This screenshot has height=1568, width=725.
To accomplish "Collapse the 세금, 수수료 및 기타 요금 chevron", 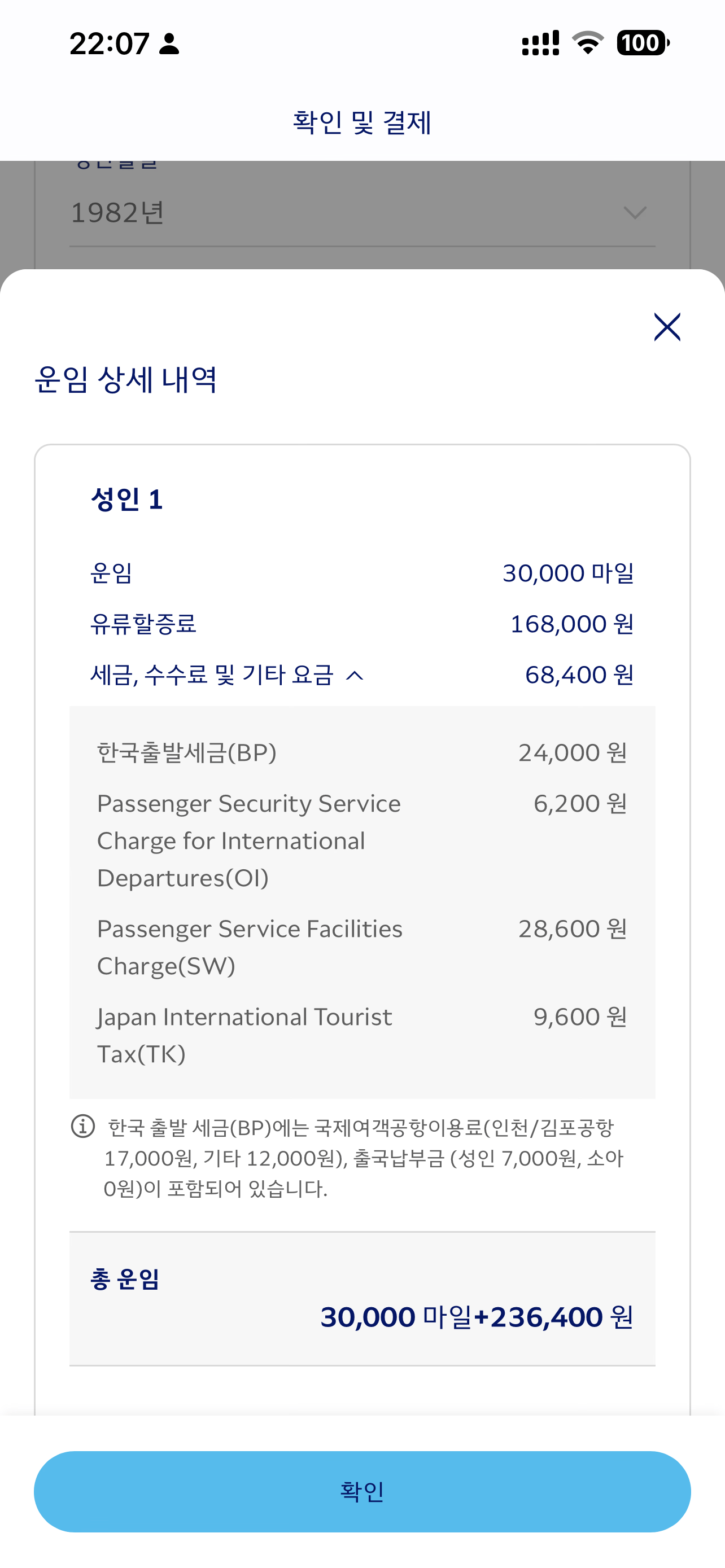I will [x=354, y=675].
